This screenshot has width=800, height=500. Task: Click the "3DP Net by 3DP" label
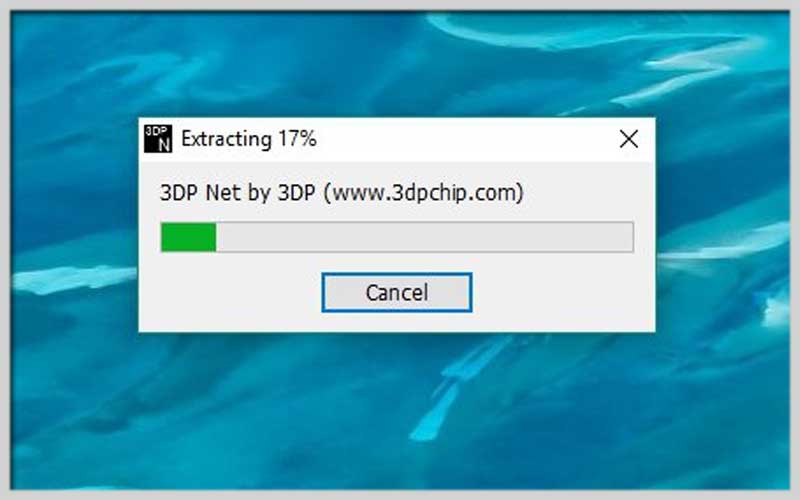point(237,193)
